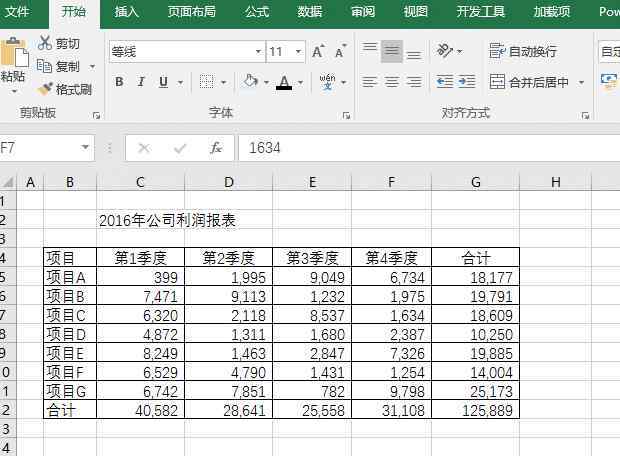Click the borders icon in font group
620x456 pixels.
click(x=206, y=83)
